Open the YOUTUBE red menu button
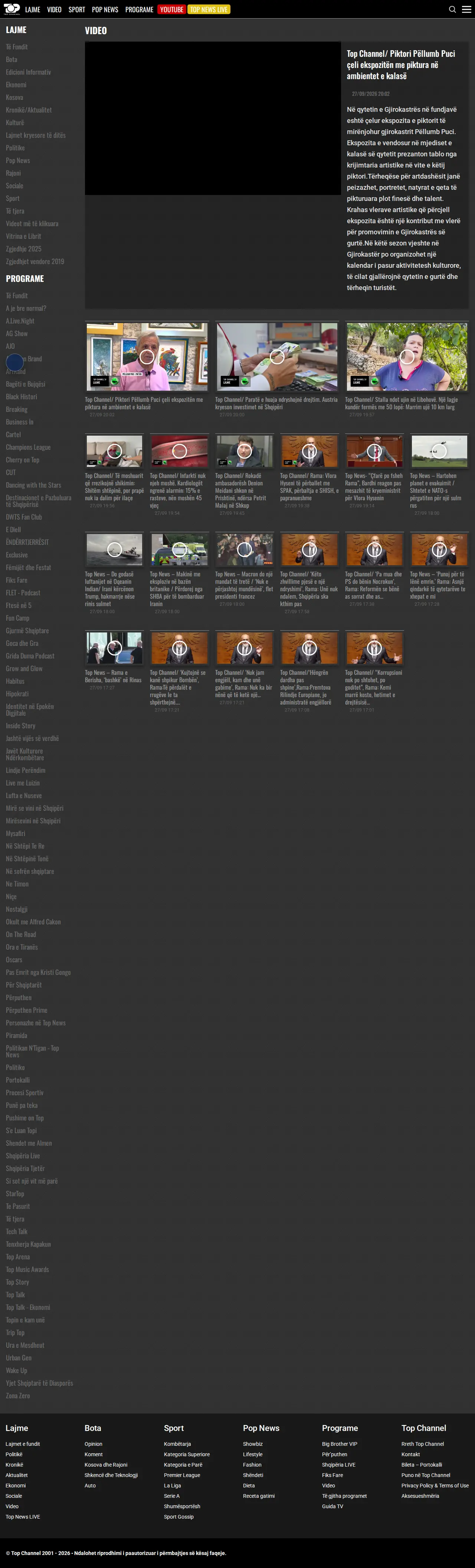 tap(171, 9)
